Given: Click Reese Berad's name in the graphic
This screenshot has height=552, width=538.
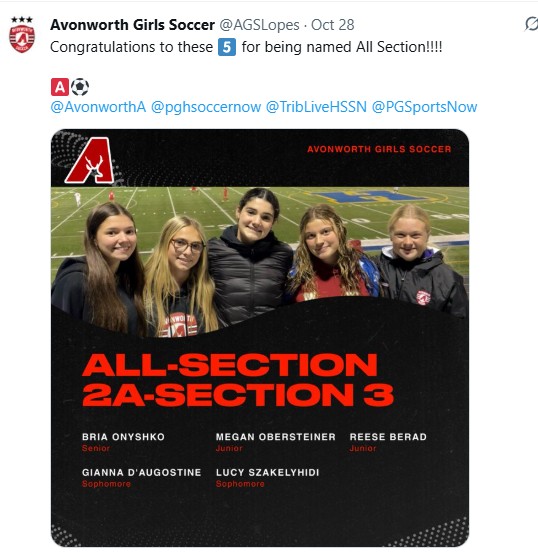Looking at the screenshot, I should 388,437.
